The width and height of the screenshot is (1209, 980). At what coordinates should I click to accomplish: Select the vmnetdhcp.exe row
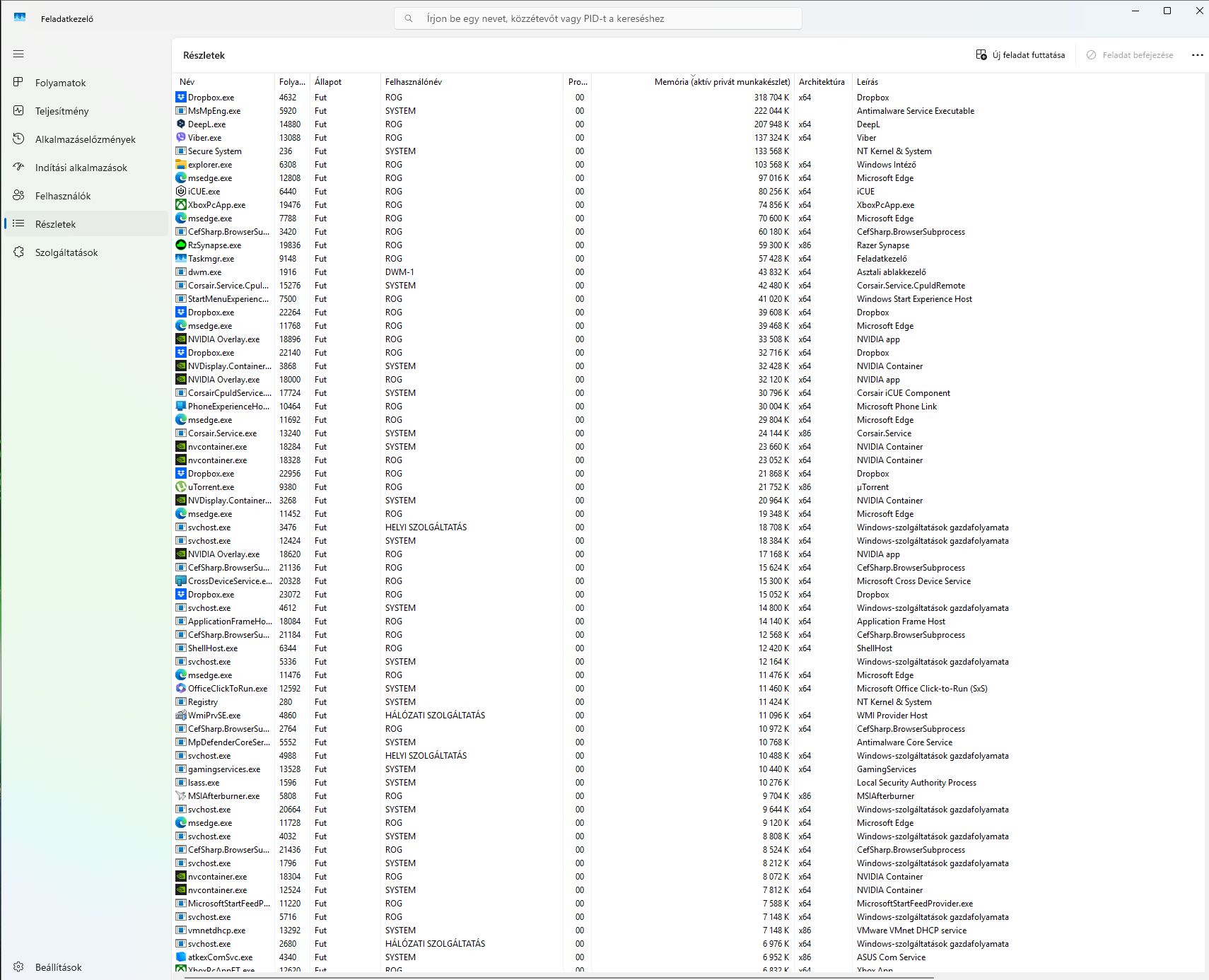point(688,931)
